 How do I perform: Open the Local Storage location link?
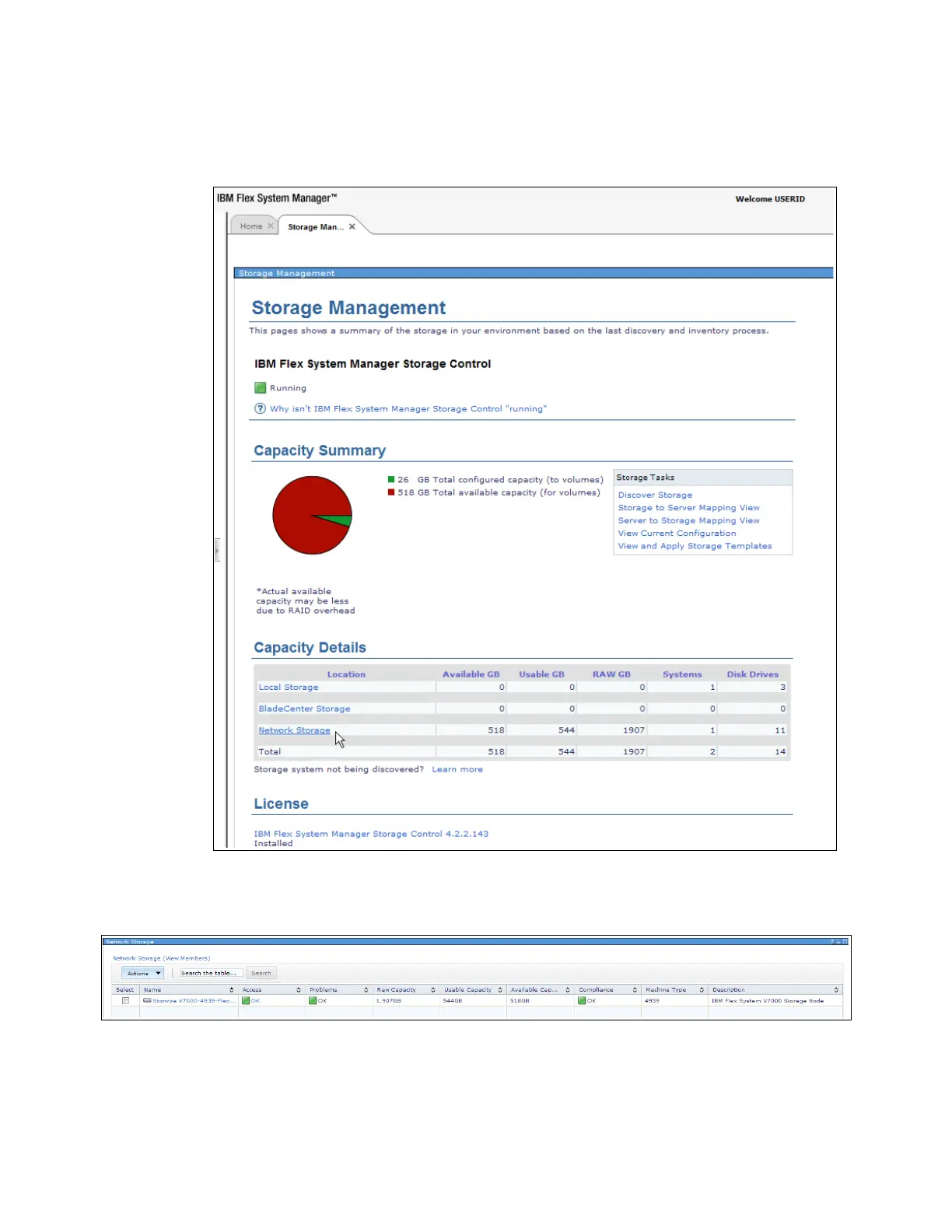[x=289, y=688]
